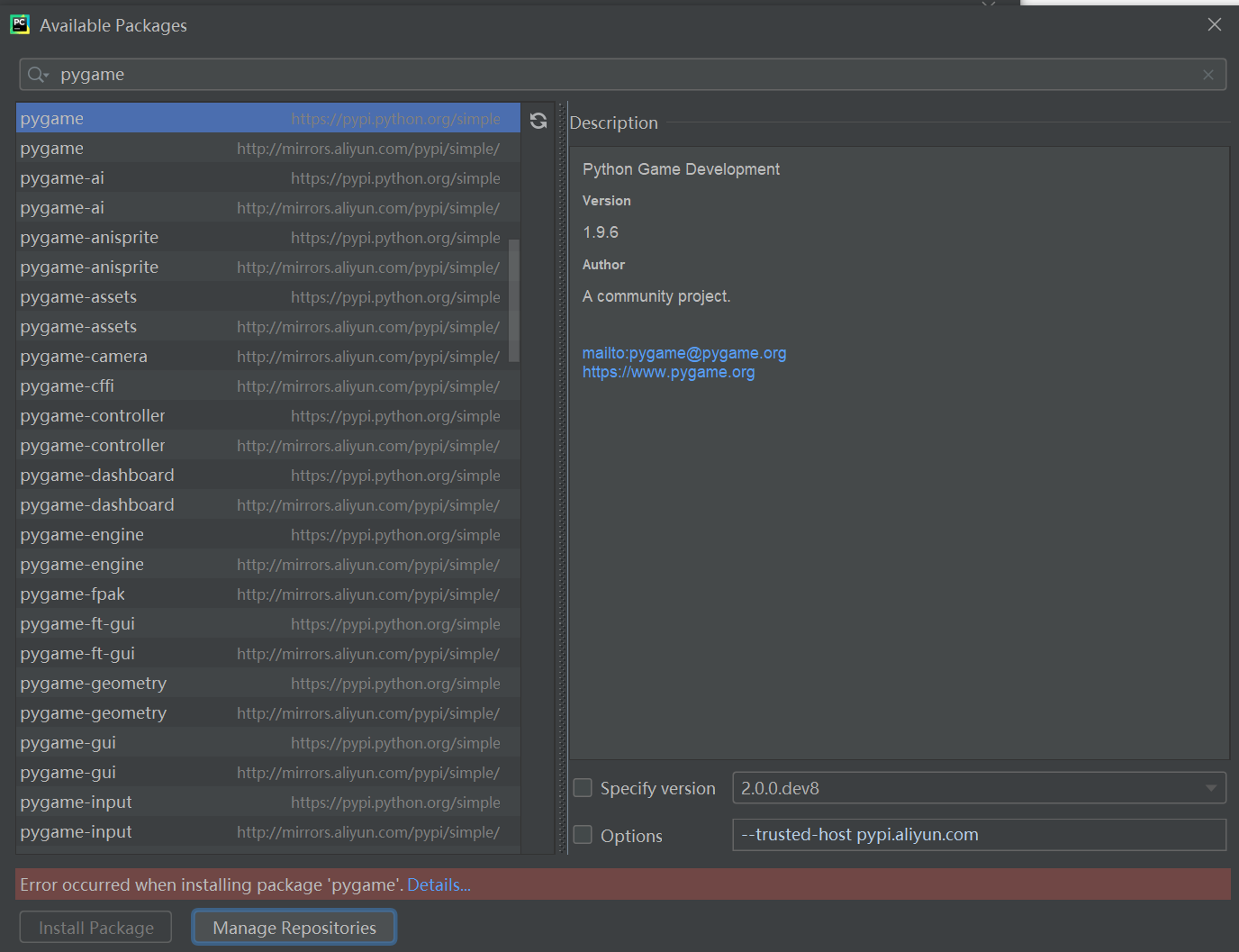1239x952 pixels.
Task: Open the https://www.pygame.org link
Action: [x=669, y=372]
